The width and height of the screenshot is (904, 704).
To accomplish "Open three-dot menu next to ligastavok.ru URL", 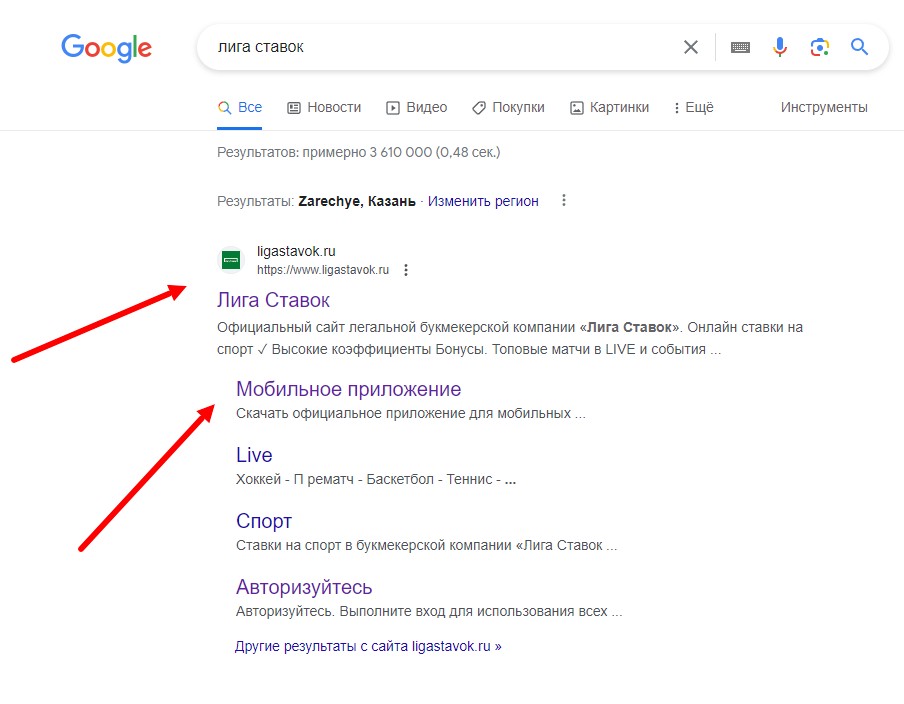I will pos(406,270).
